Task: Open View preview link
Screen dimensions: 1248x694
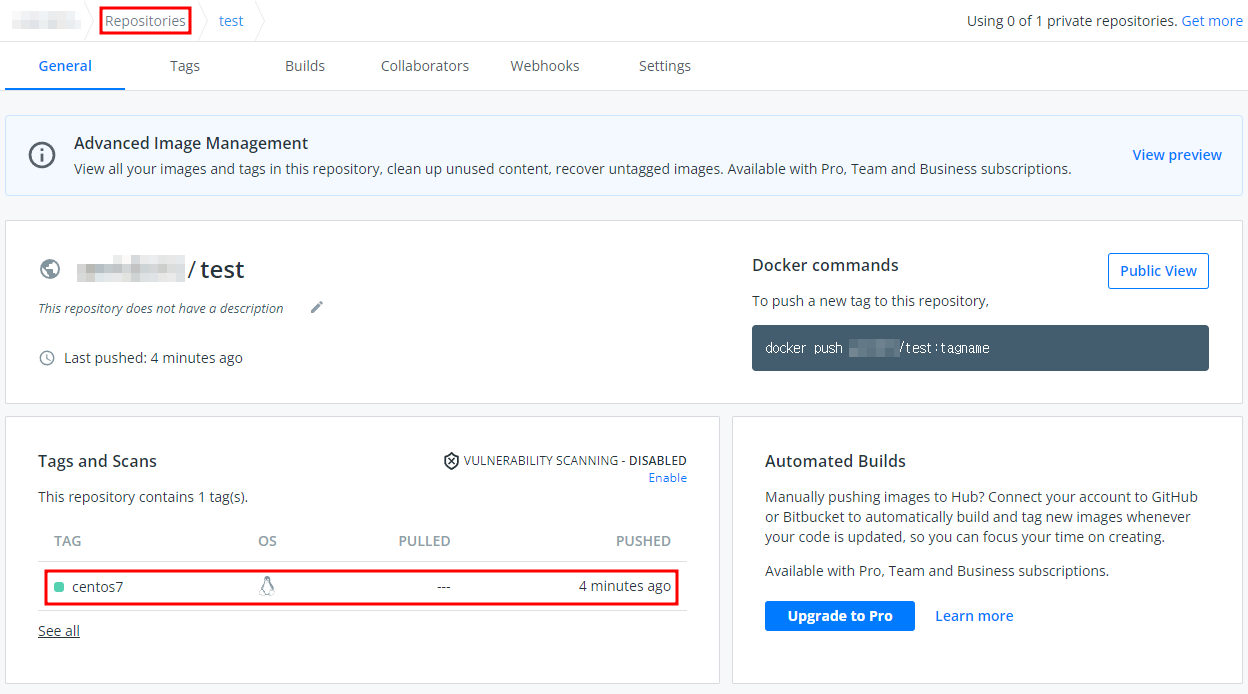Action: tap(1177, 155)
